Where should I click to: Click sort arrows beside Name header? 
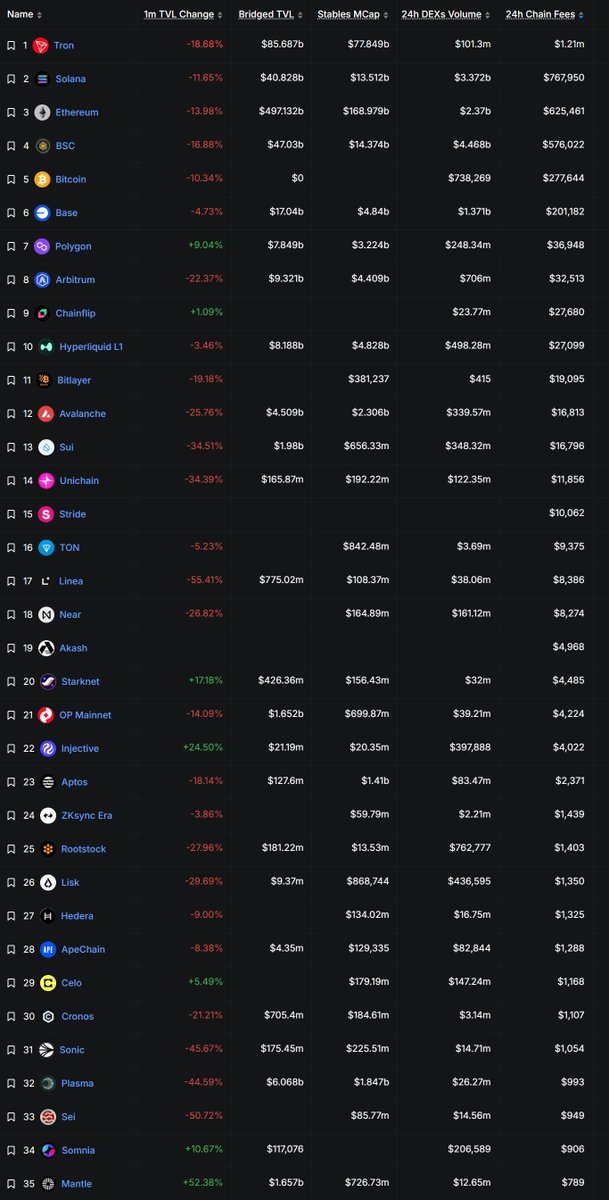click(40, 15)
